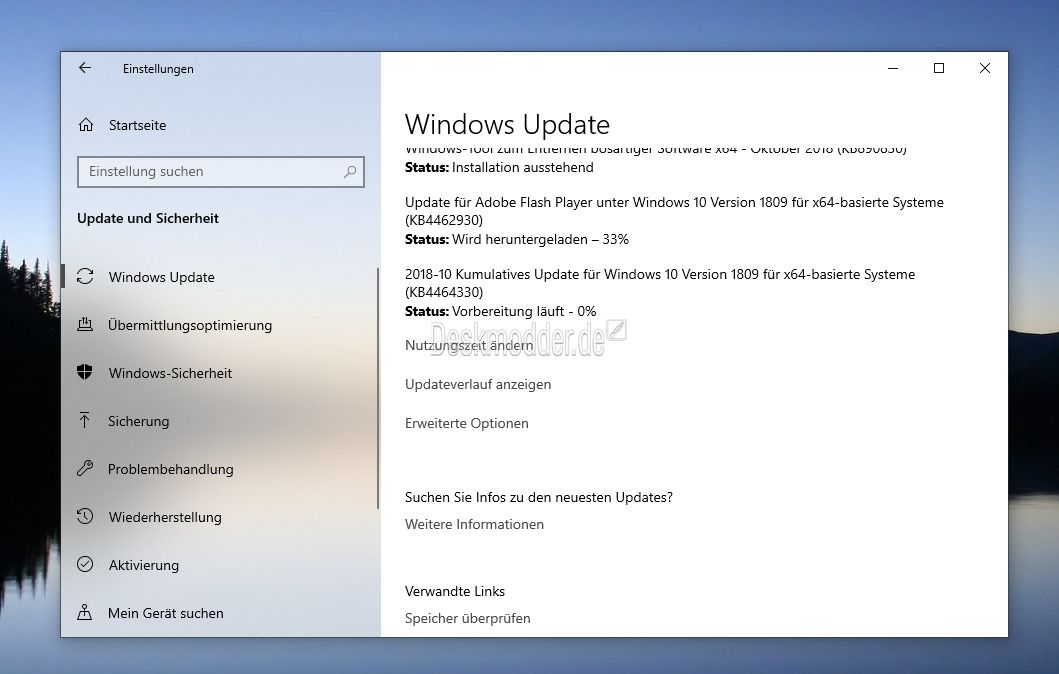The height and width of the screenshot is (674, 1059).
Task: Open Wiederherstellung section
Action: pyautogui.click(x=165, y=517)
